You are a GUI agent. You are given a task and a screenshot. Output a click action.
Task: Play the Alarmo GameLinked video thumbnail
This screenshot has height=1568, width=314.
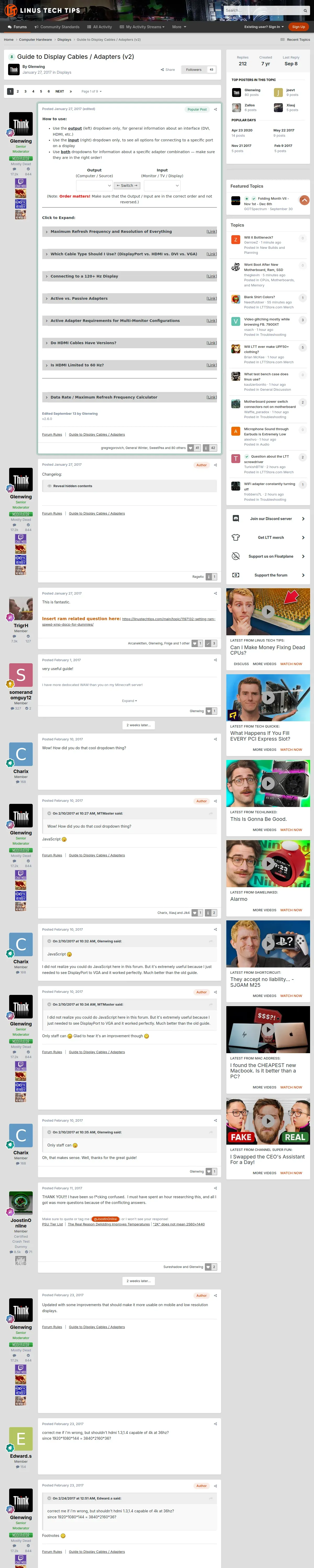point(268,863)
